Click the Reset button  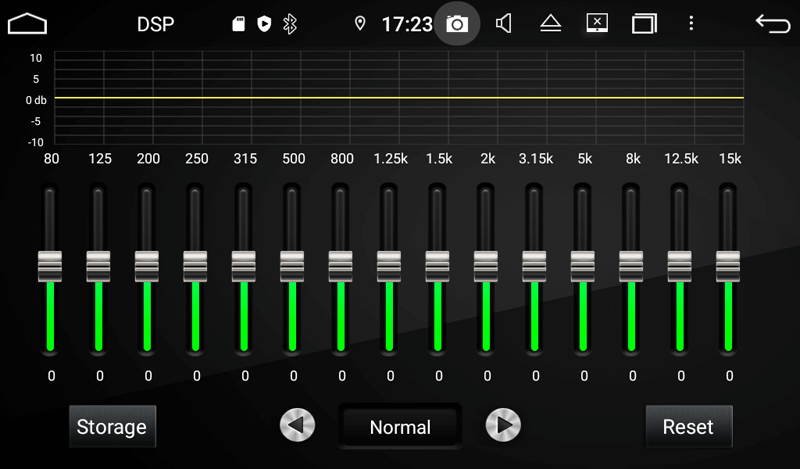689,427
